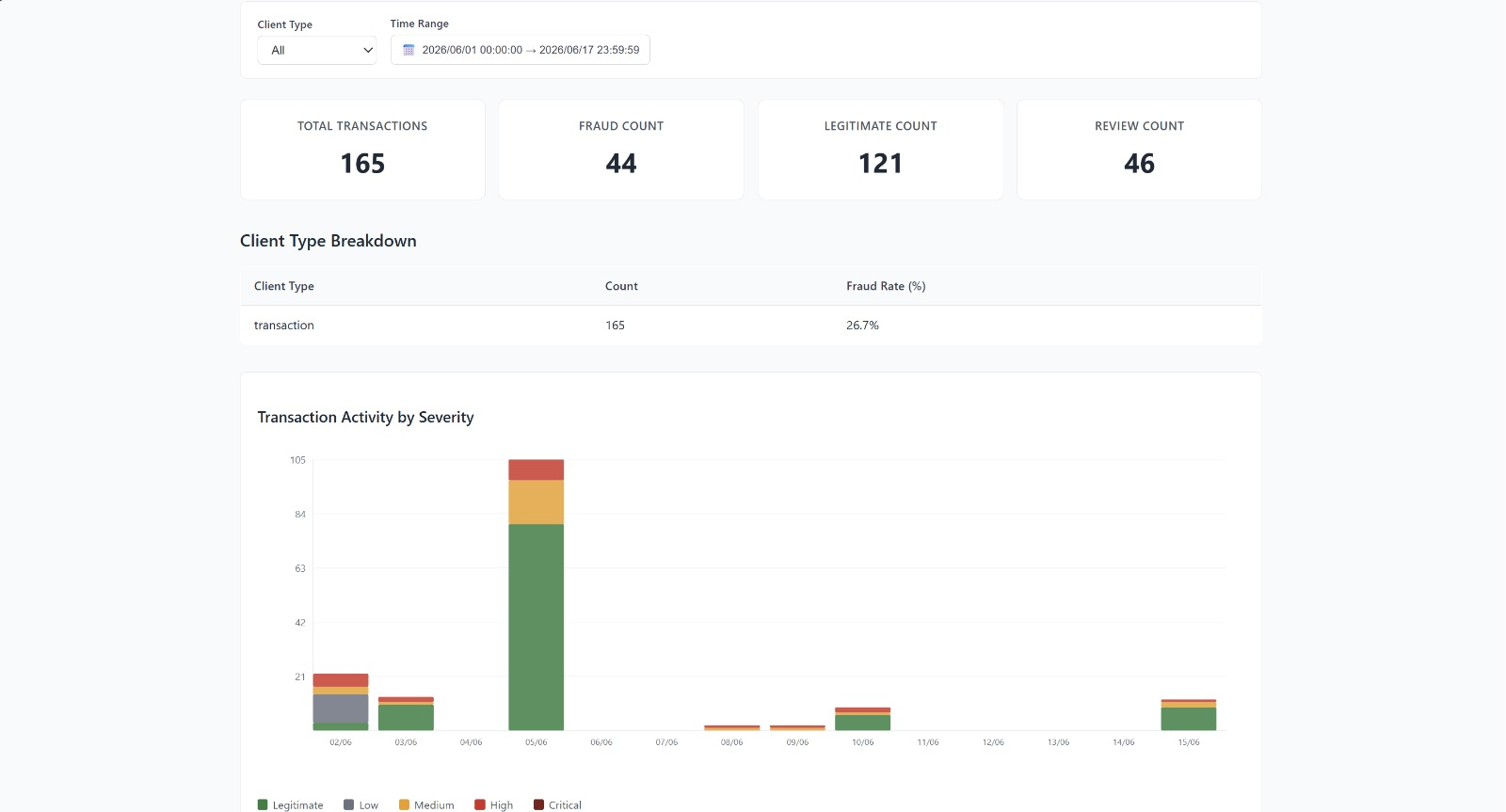The width and height of the screenshot is (1506, 812).
Task: Click the 105 y-axis label
Action: click(x=297, y=460)
